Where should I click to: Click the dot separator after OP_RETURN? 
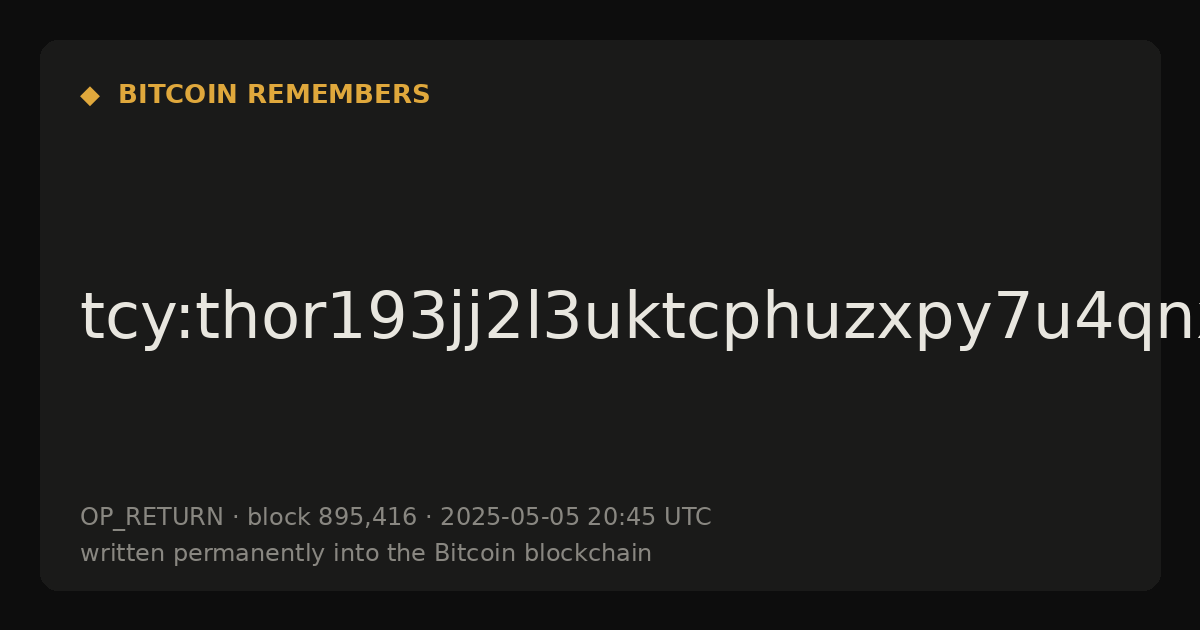235,517
